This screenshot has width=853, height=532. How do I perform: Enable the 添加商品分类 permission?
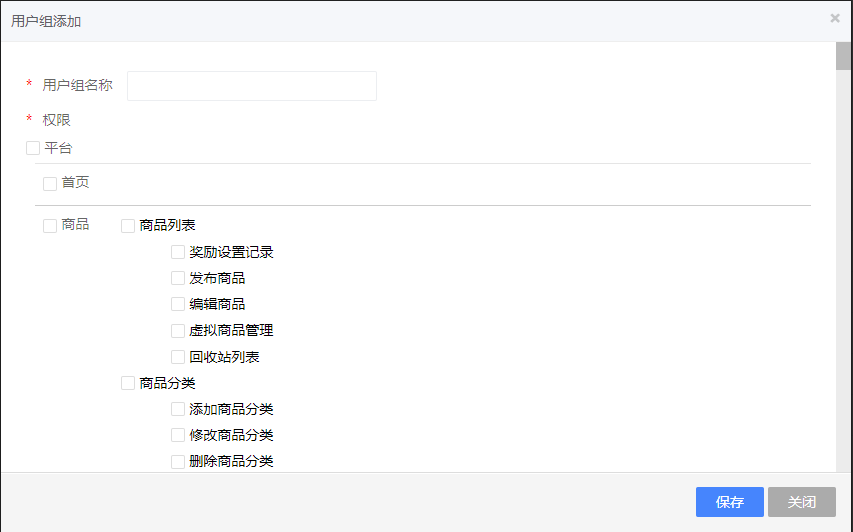(x=178, y=409)
